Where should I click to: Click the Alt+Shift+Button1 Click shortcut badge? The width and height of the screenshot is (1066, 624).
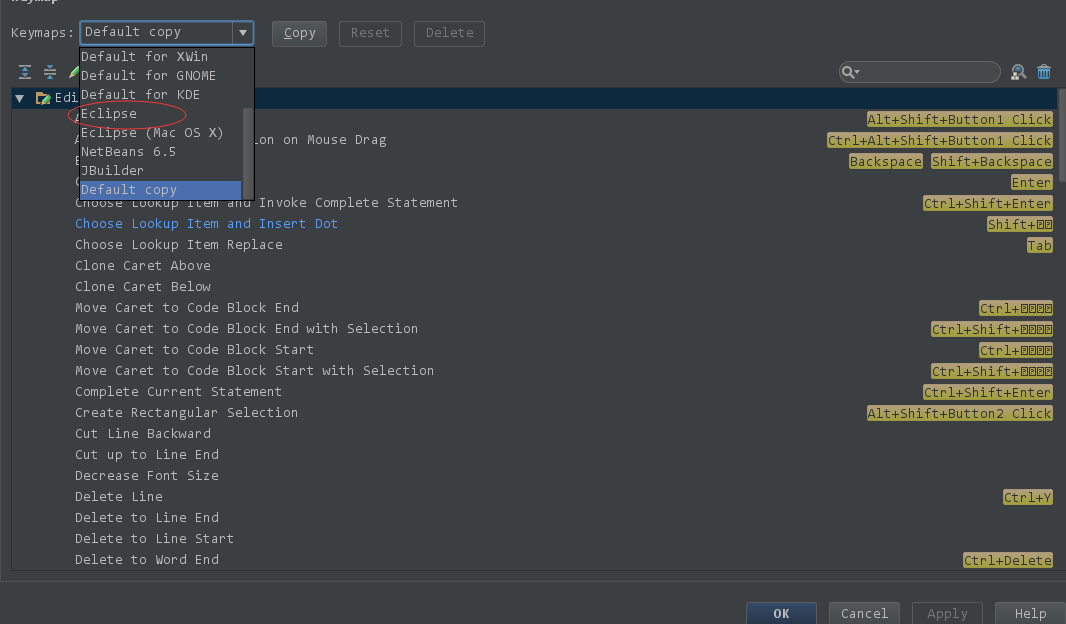[x=959, y=120]
